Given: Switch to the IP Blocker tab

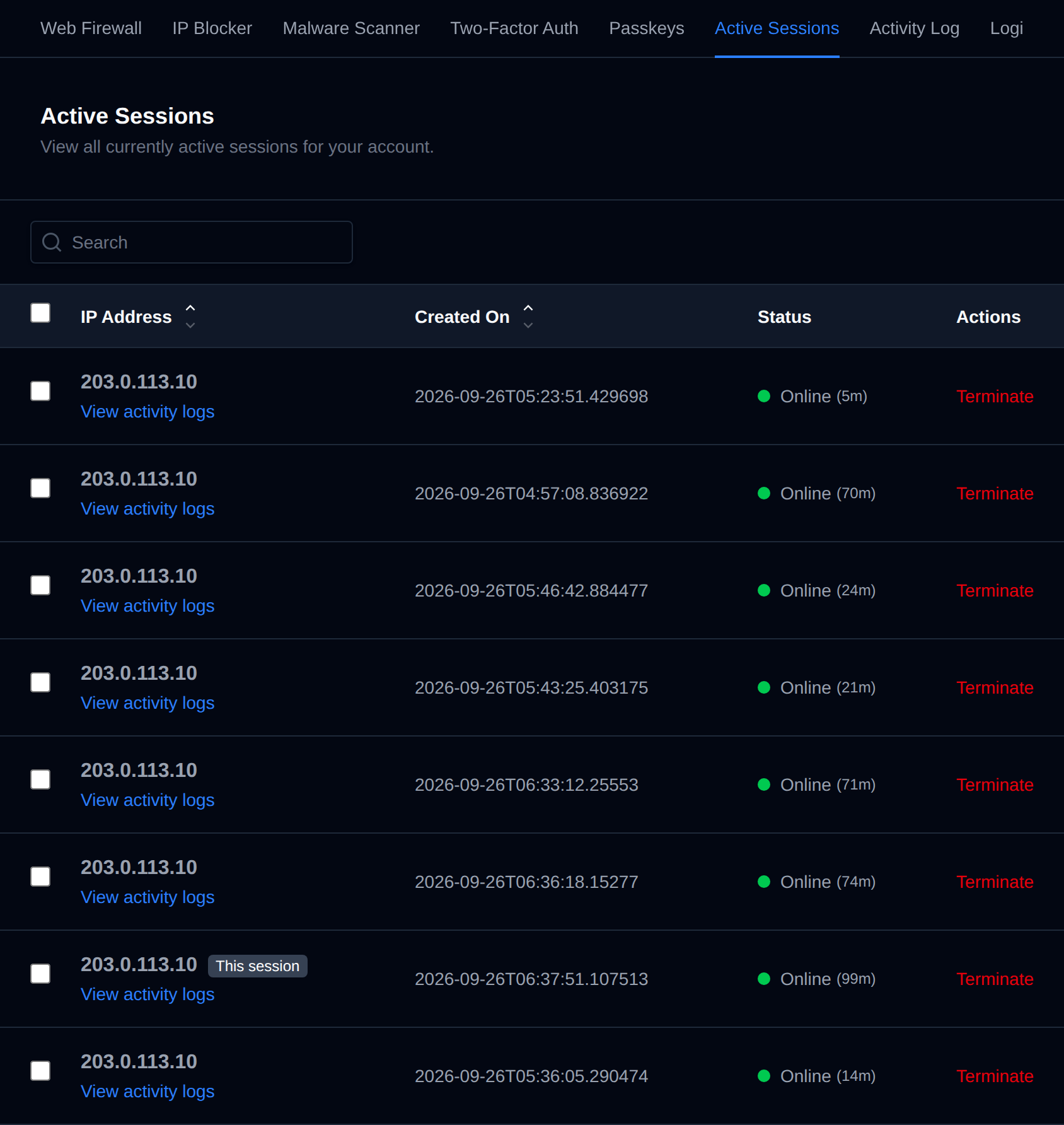Looking at the screenshot, I should point(212,28).
